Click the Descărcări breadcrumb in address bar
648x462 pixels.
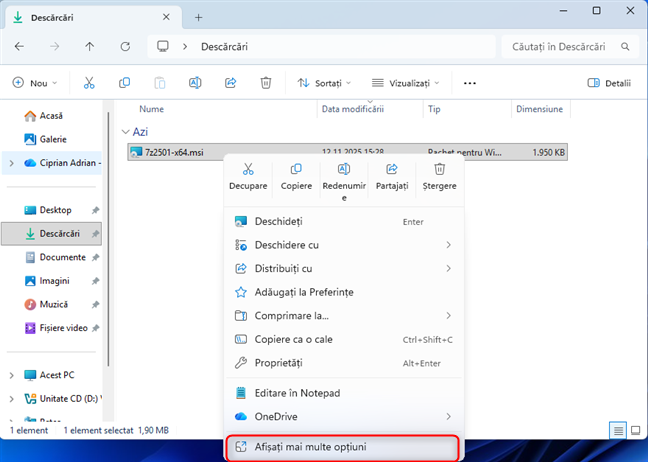pos(224,47)
